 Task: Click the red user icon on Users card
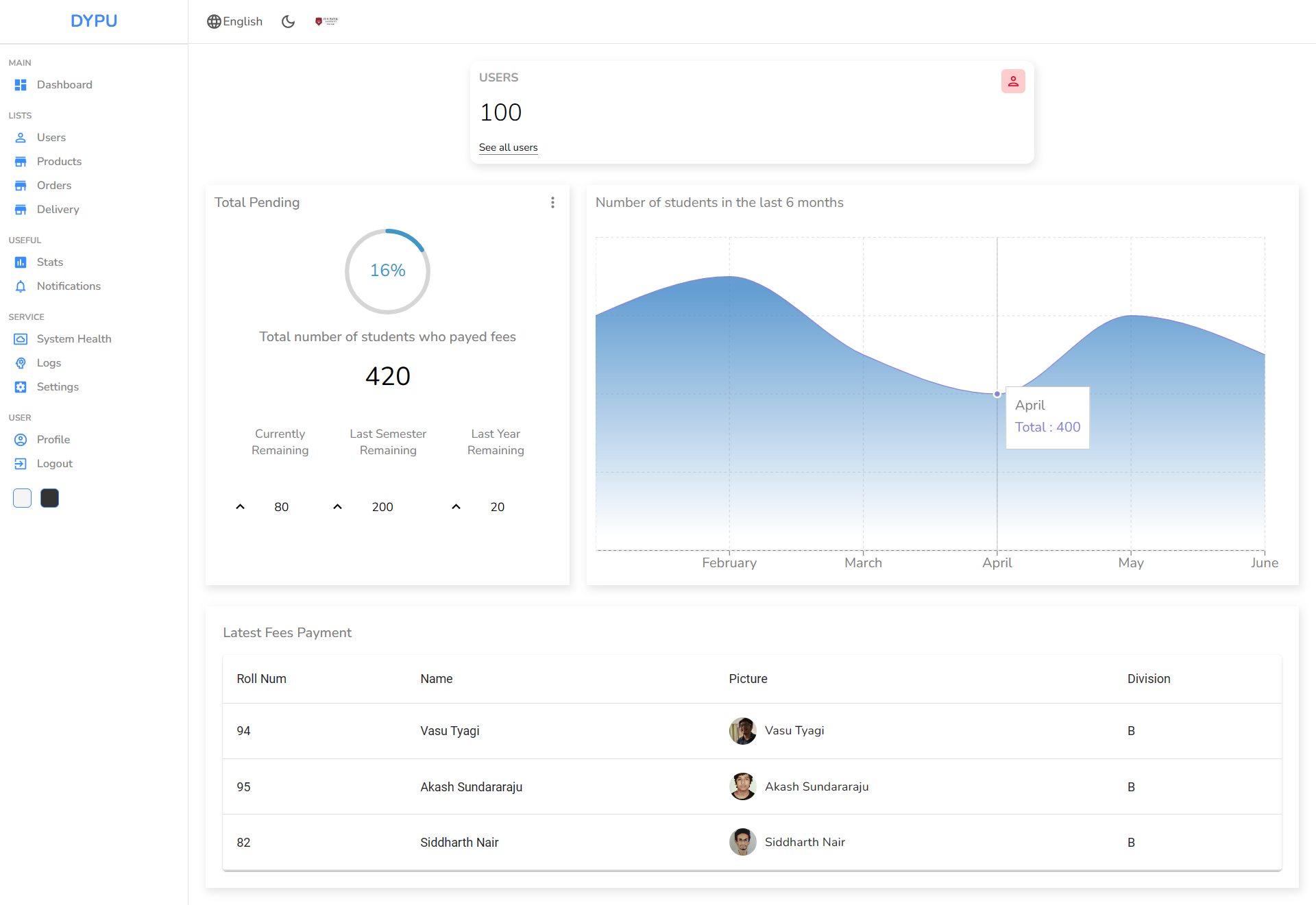tap(1012, 82)
